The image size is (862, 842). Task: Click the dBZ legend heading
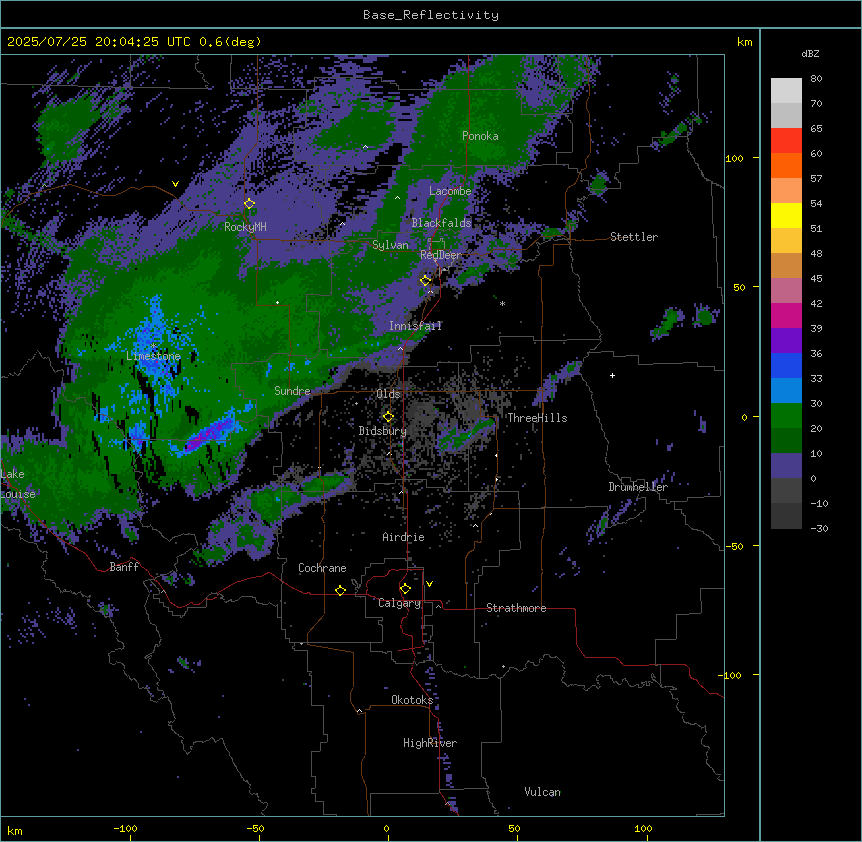810,54
